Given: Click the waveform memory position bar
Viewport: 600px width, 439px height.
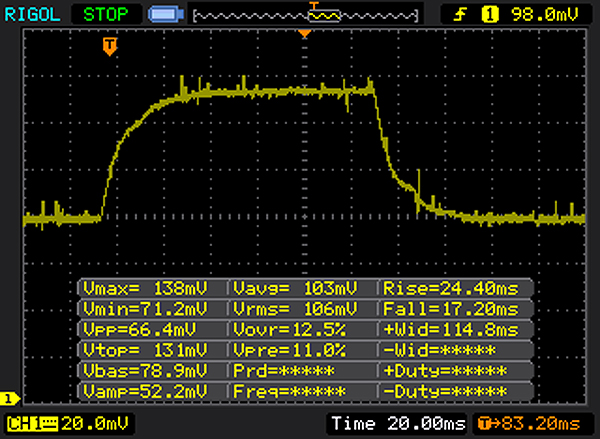Looking at the screenshot, I should 305,14.
